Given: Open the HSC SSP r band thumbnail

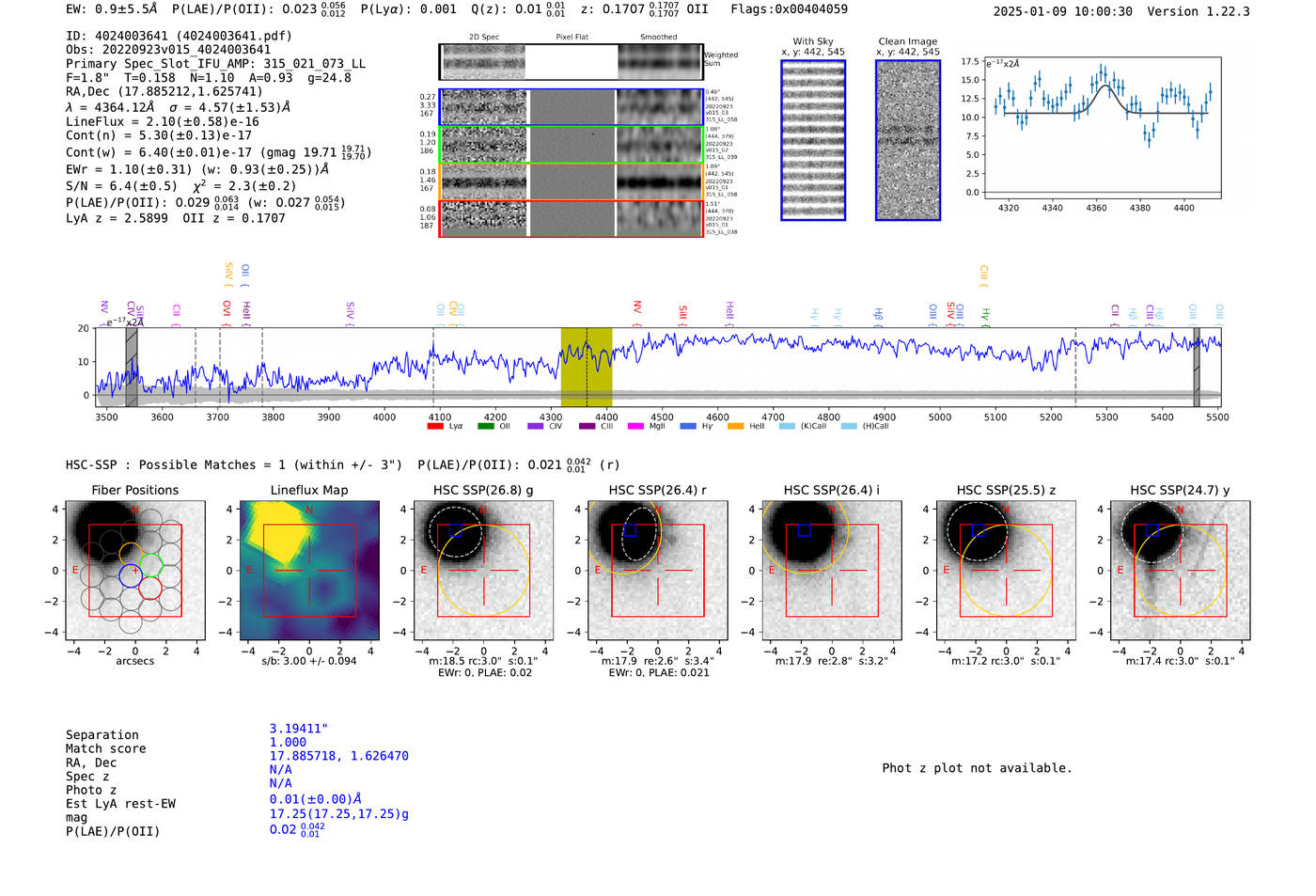Looking at the screenshot, I should [657, 571].
